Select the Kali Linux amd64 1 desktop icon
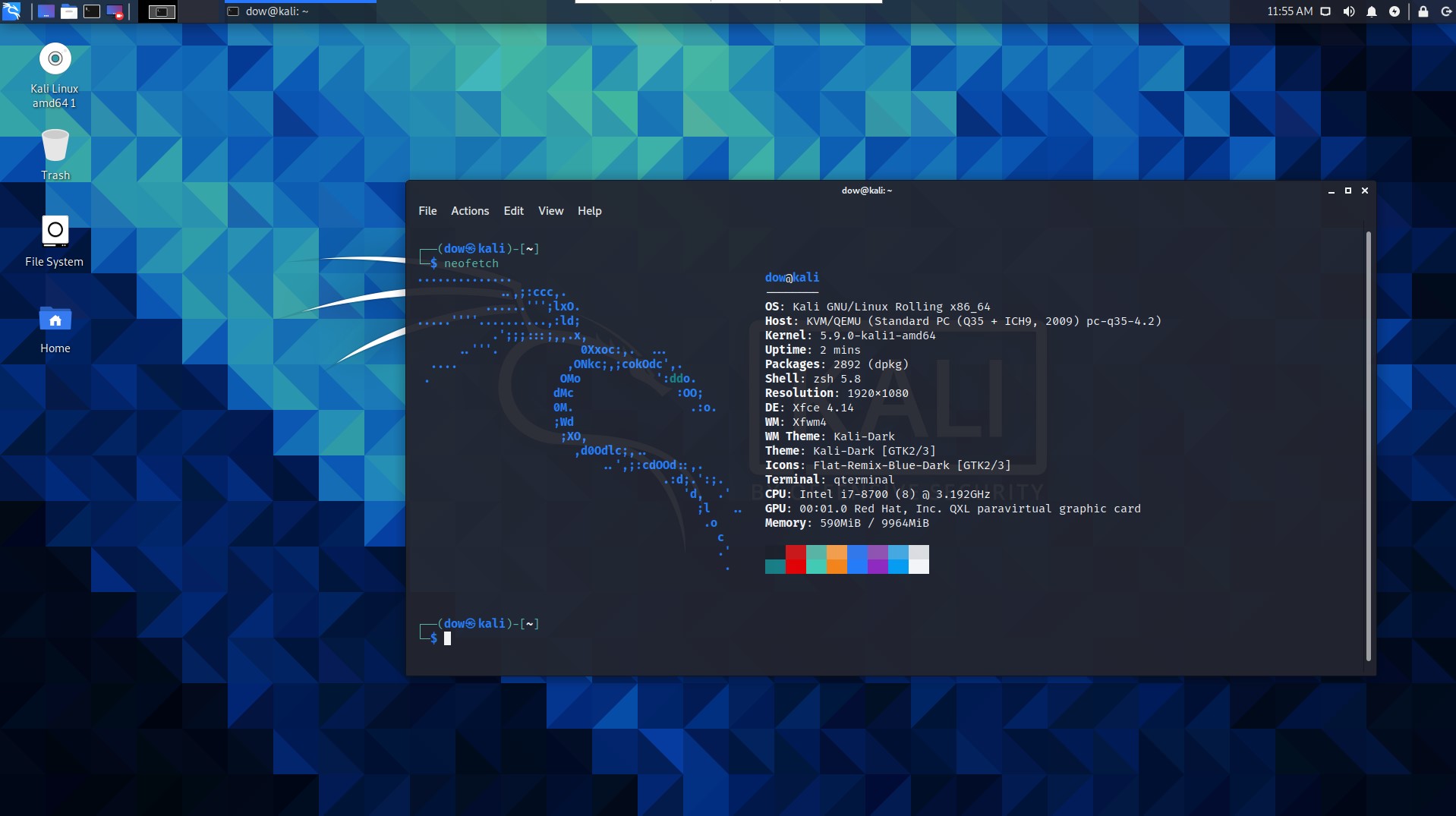 (55, 76)
